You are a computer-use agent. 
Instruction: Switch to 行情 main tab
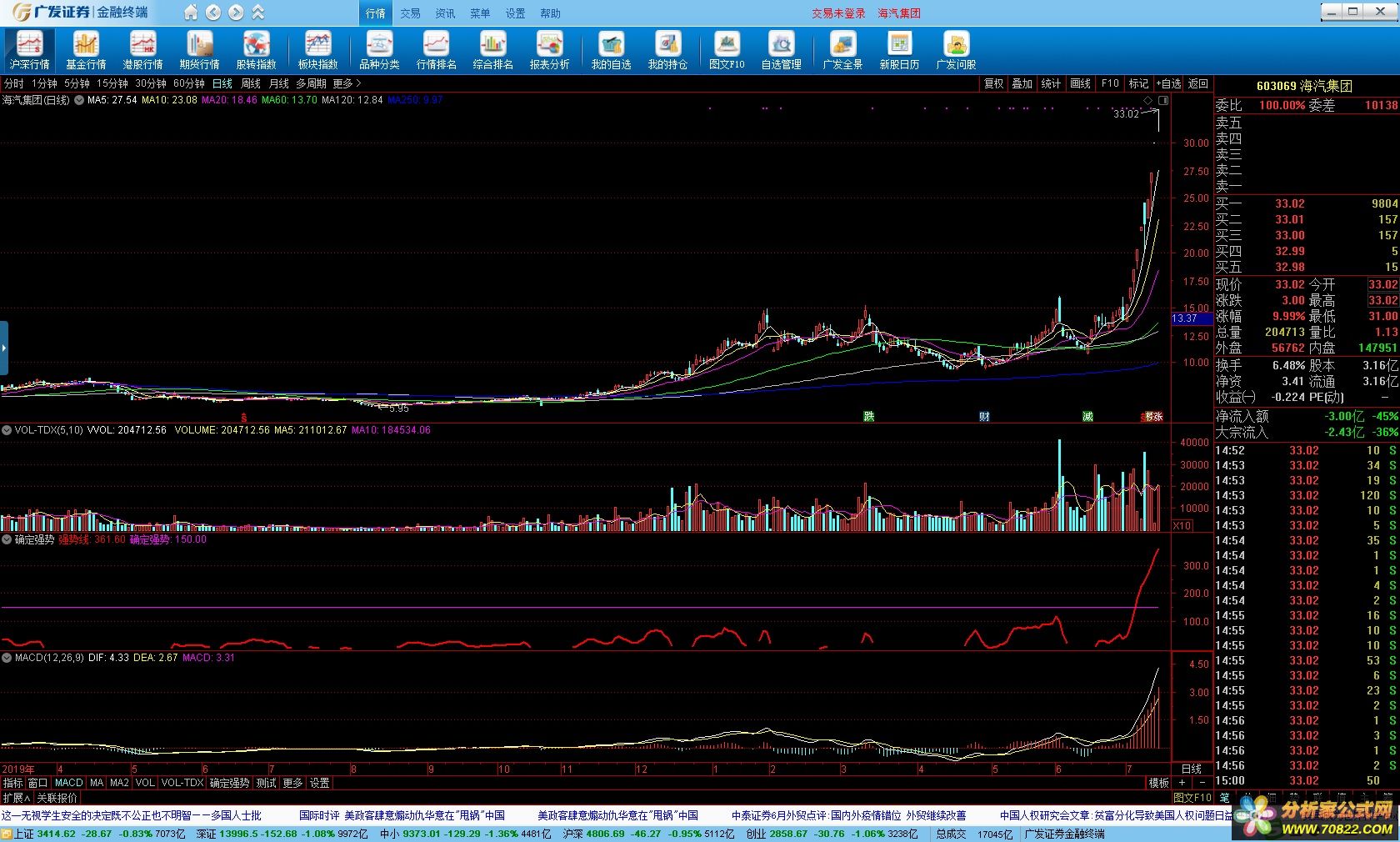click(376, 13)
